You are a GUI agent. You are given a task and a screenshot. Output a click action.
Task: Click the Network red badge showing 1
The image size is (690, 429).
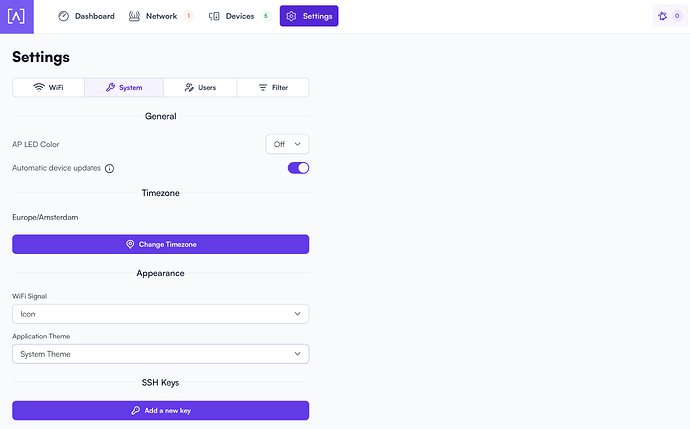click(x=189, y=16)
